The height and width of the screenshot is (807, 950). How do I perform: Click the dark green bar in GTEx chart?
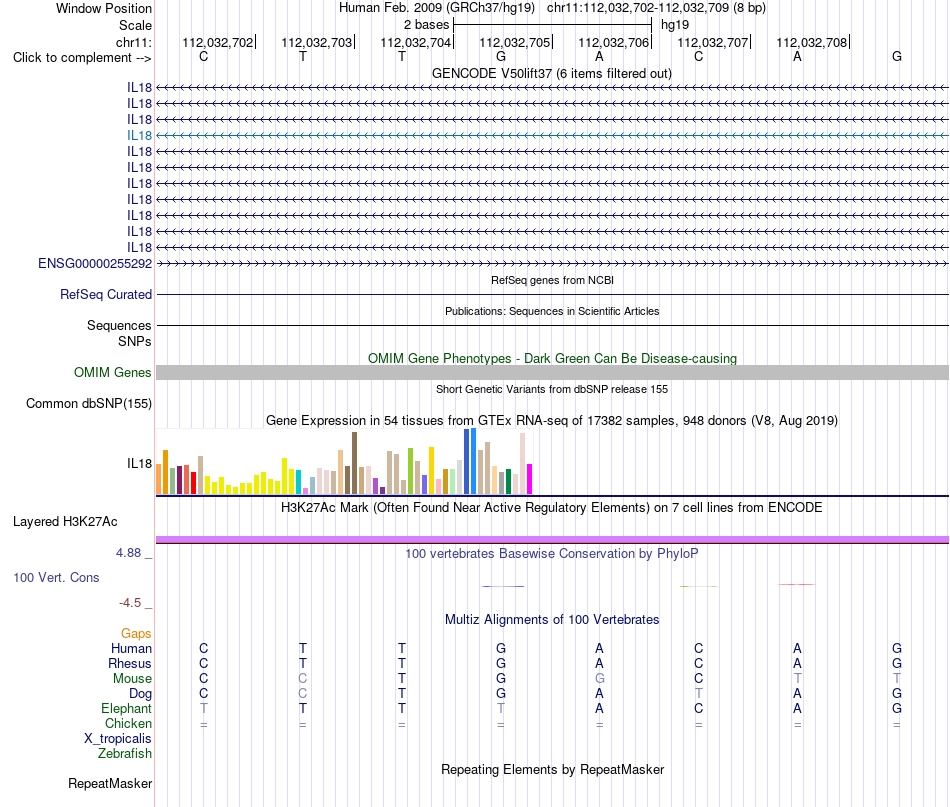(x=508, y=482)
